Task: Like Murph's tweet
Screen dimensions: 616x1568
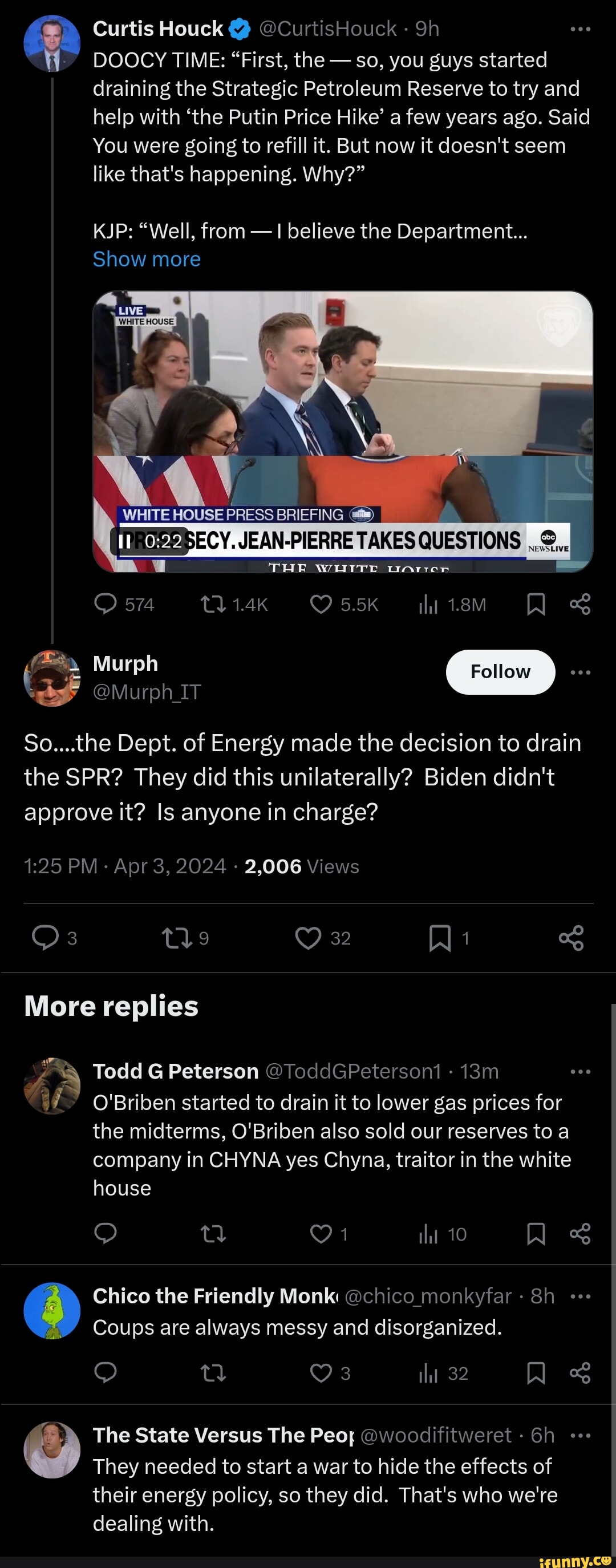Action: tap(308, 938)
